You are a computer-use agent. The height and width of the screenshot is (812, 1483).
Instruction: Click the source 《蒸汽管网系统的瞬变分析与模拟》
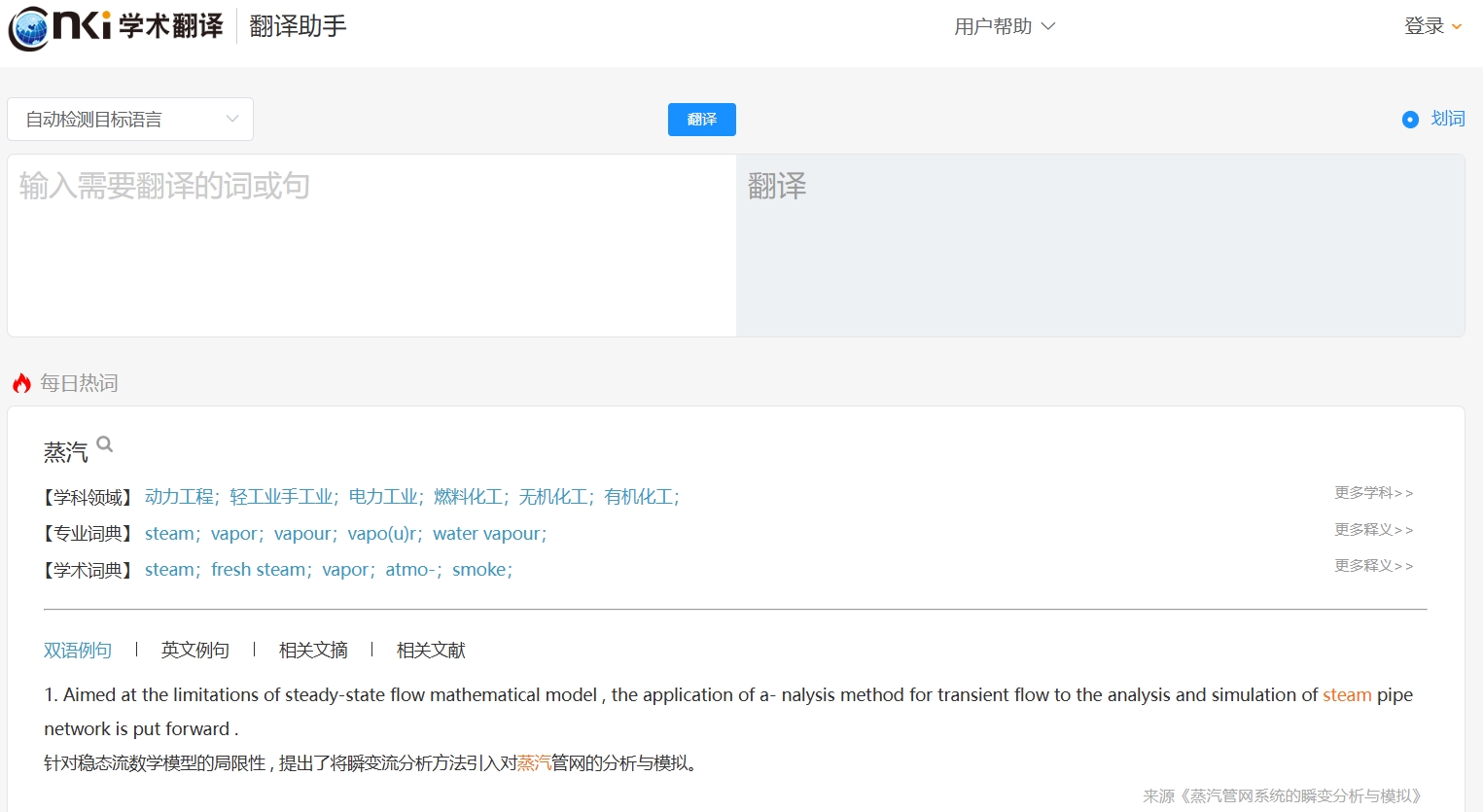tap(1301, 796)
